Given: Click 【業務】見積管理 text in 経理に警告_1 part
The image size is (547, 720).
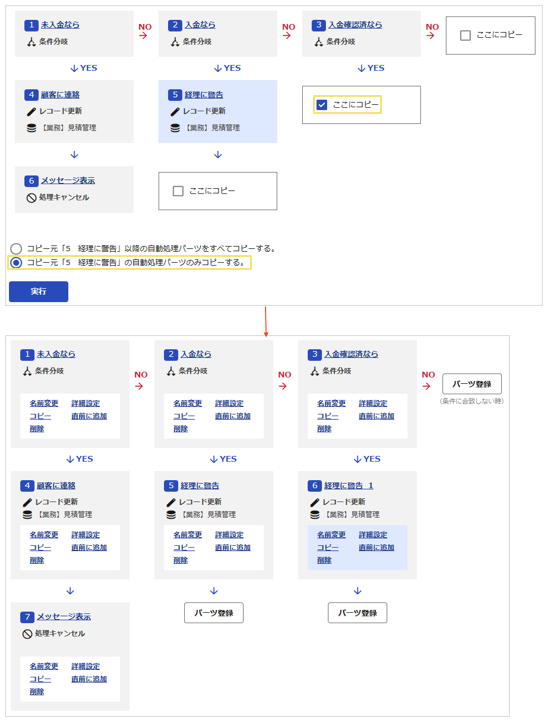Looking at the screenshot, I should pos(351,515).
